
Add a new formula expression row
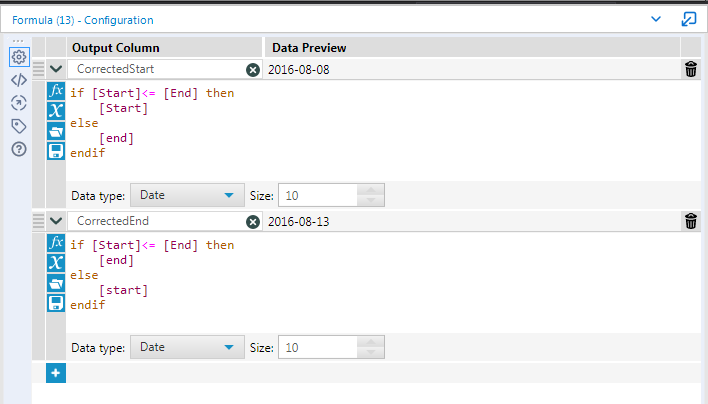(x=56, y=373)
